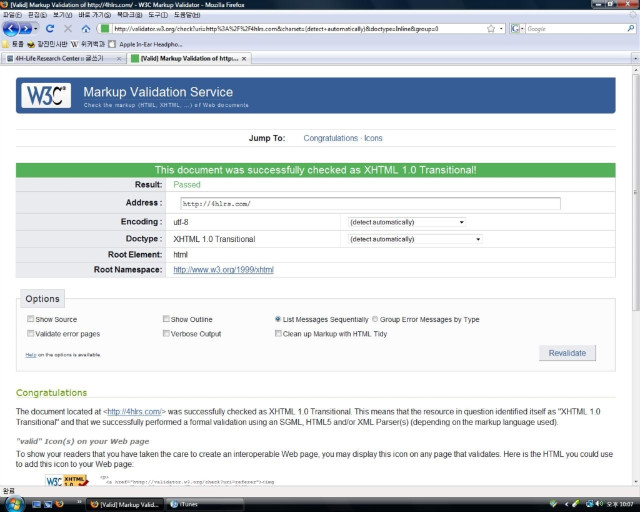This screenshot has width=640, height=512.
Task: Click the Revalidate button
Action: tap(567, 353)
